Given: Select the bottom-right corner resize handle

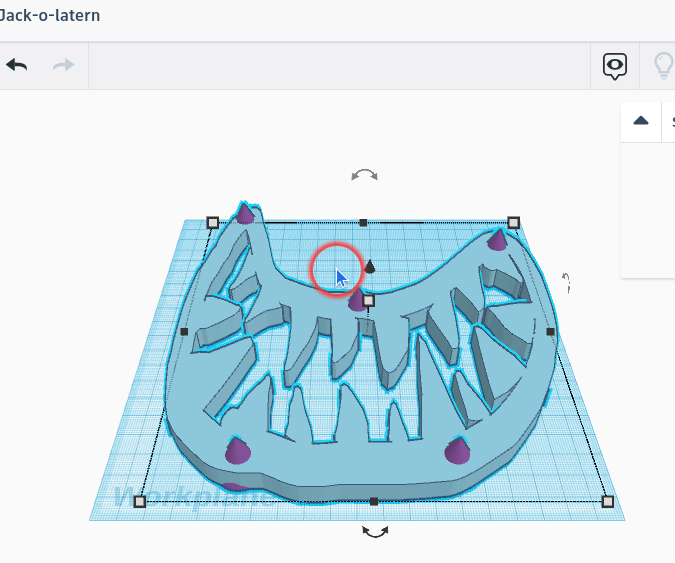Looking at the screenshot, I should pos(607,501).
